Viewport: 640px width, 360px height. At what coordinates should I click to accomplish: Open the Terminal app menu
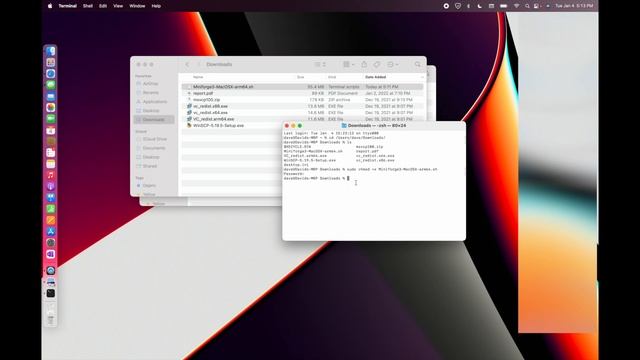point(67,6)
